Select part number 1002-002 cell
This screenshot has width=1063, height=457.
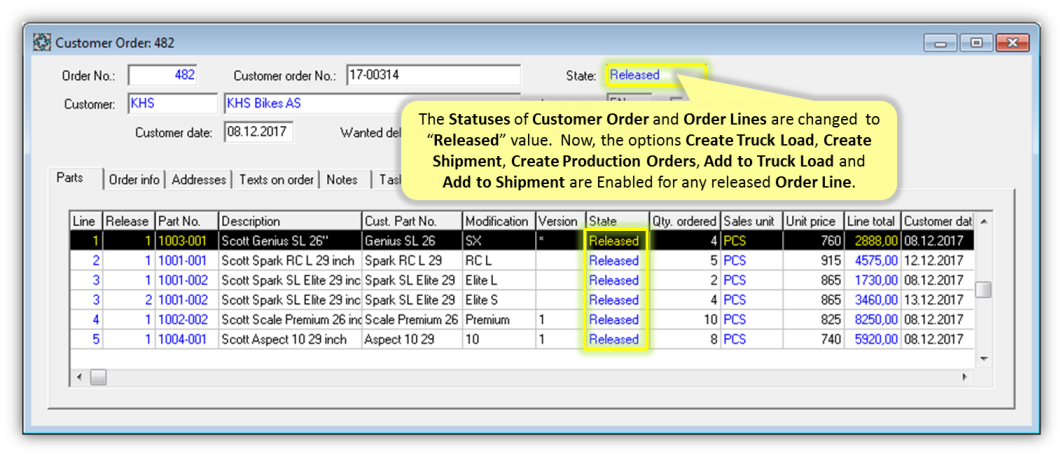pyautogui.click(x=186, y=319)
